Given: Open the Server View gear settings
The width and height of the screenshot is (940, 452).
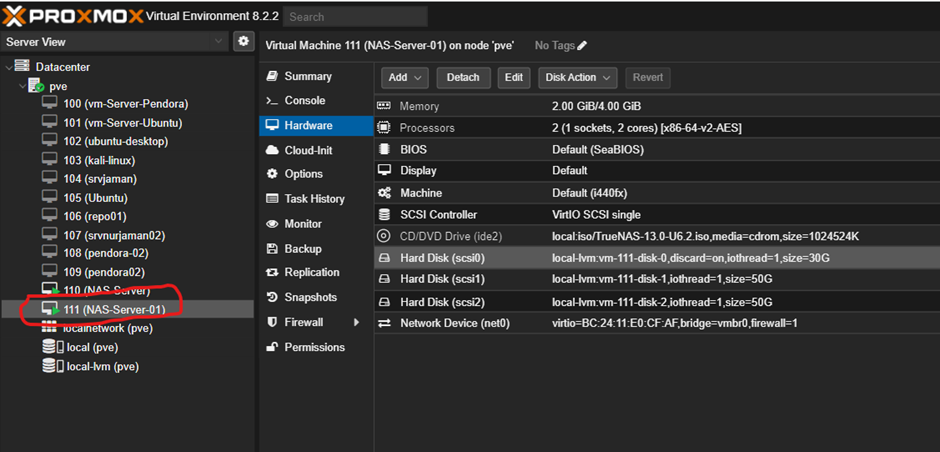Looking at the screenshot, I should point(243,41).
